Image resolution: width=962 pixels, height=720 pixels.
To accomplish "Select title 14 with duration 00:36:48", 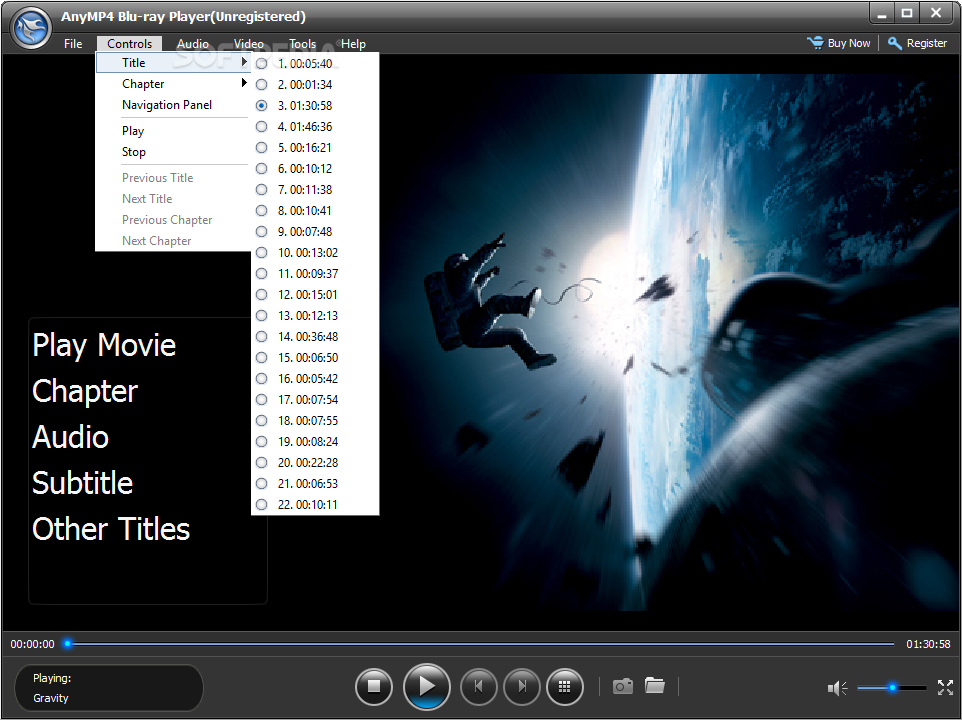I will [x=315, y=337].
